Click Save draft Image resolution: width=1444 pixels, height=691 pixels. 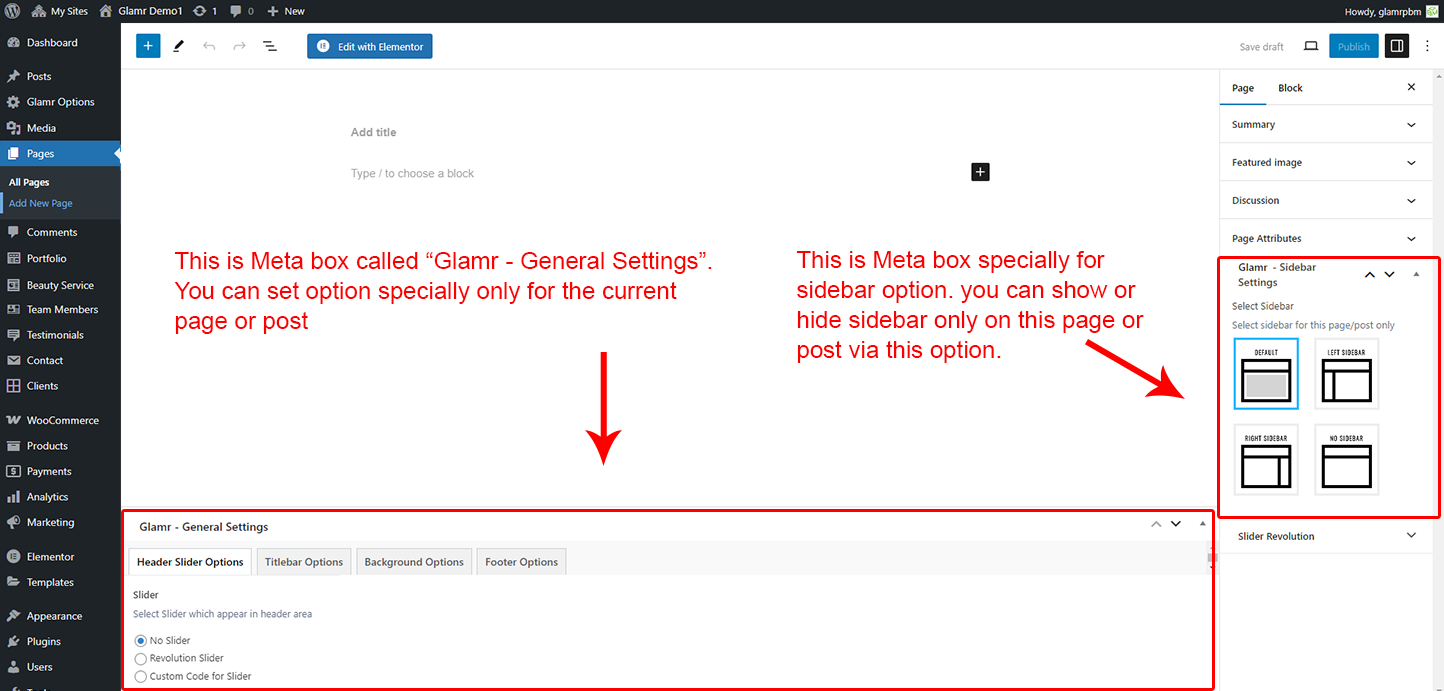pos(1261,47)
